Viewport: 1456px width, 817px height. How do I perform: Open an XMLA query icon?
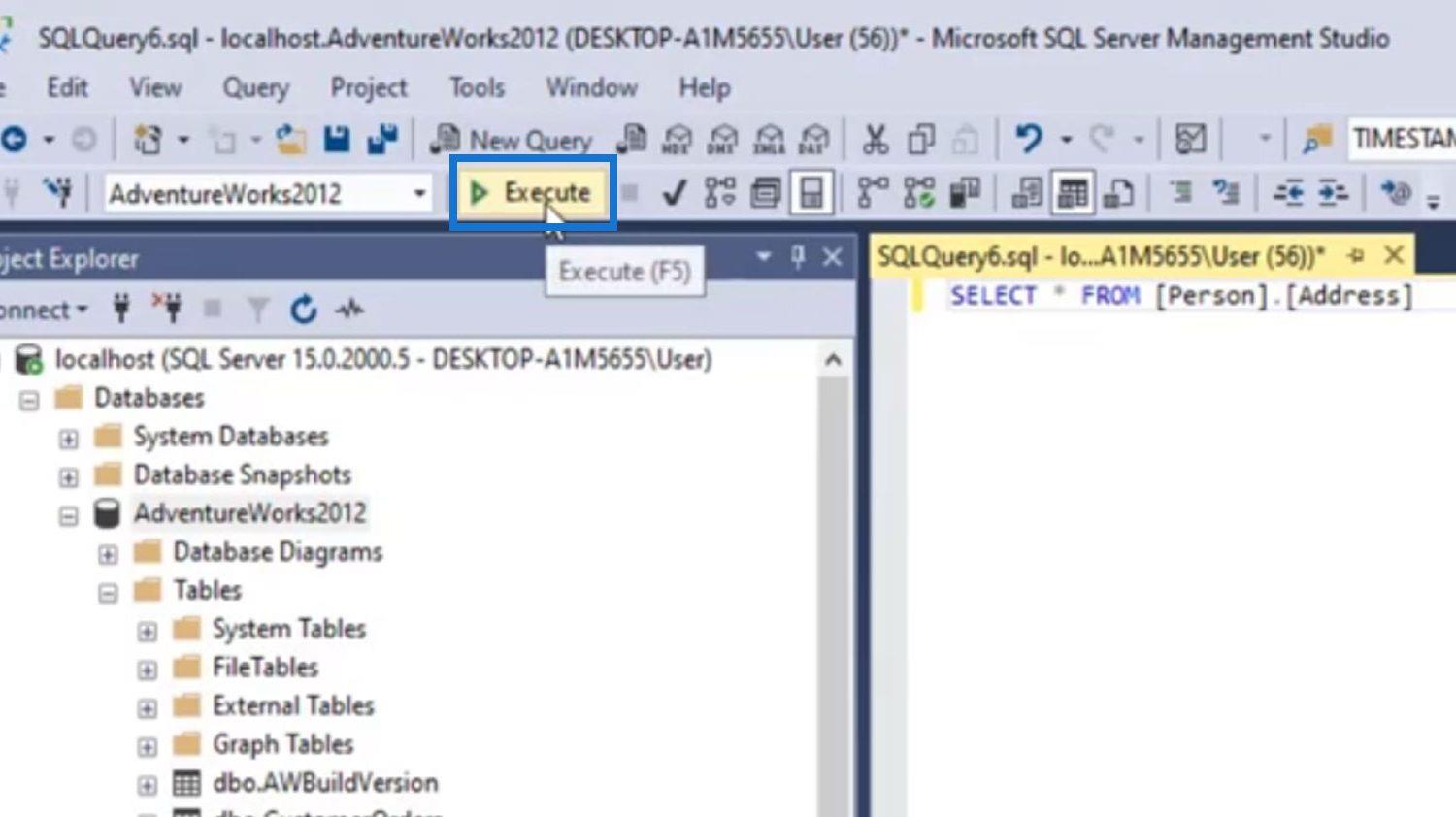[x=769, y=140]
